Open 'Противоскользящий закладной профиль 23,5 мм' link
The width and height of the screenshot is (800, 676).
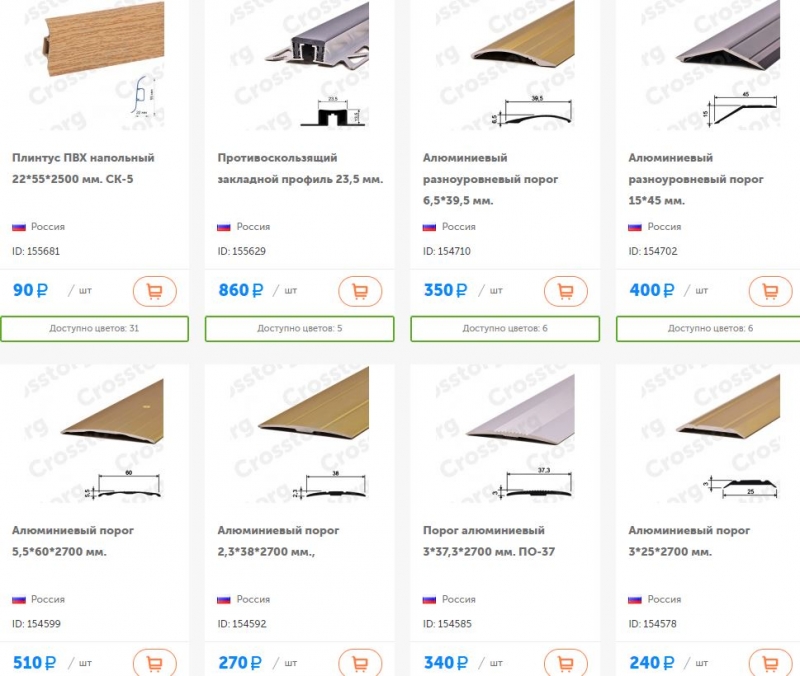point(300,168)
